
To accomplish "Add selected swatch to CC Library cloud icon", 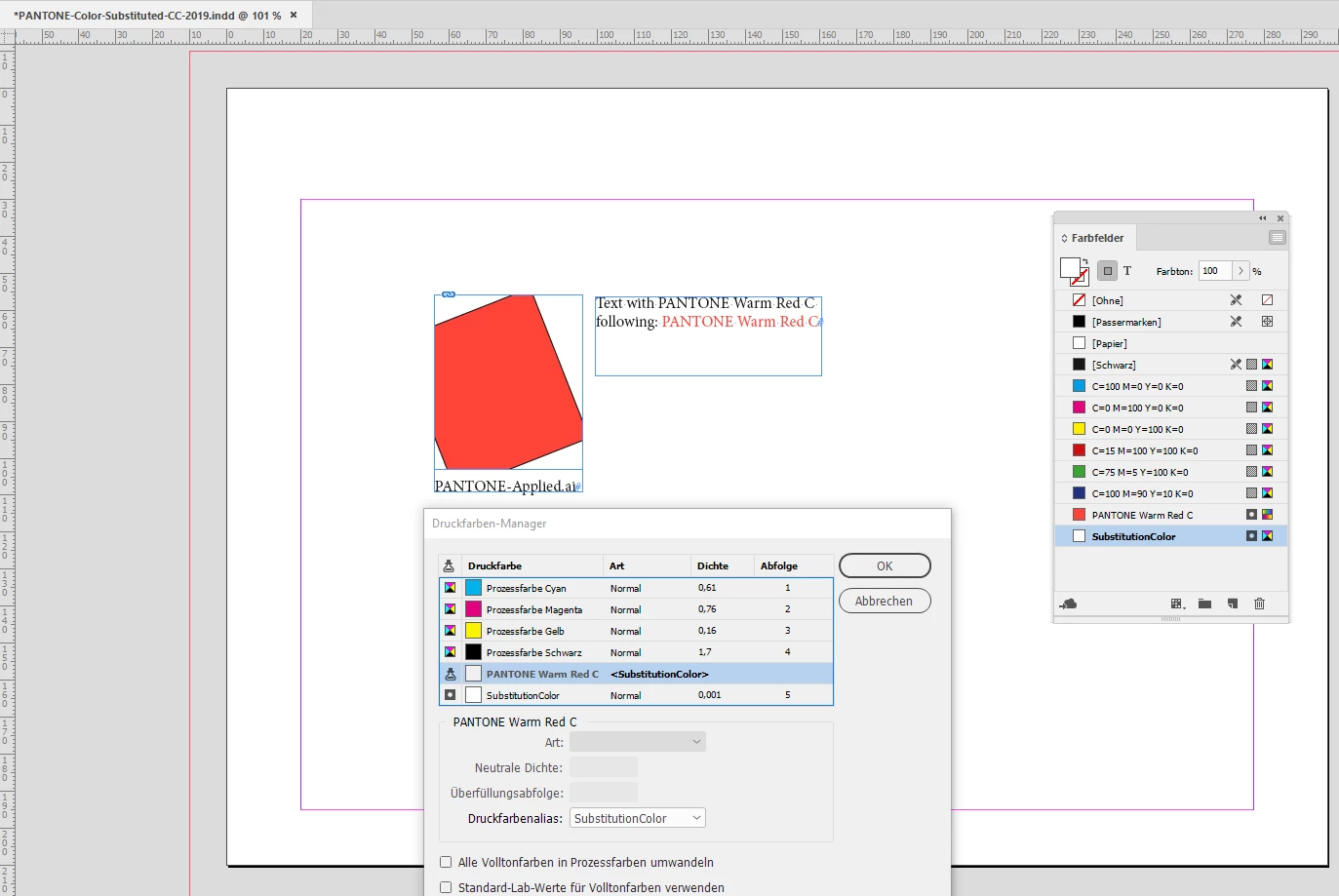I will tap(1068, 604).
